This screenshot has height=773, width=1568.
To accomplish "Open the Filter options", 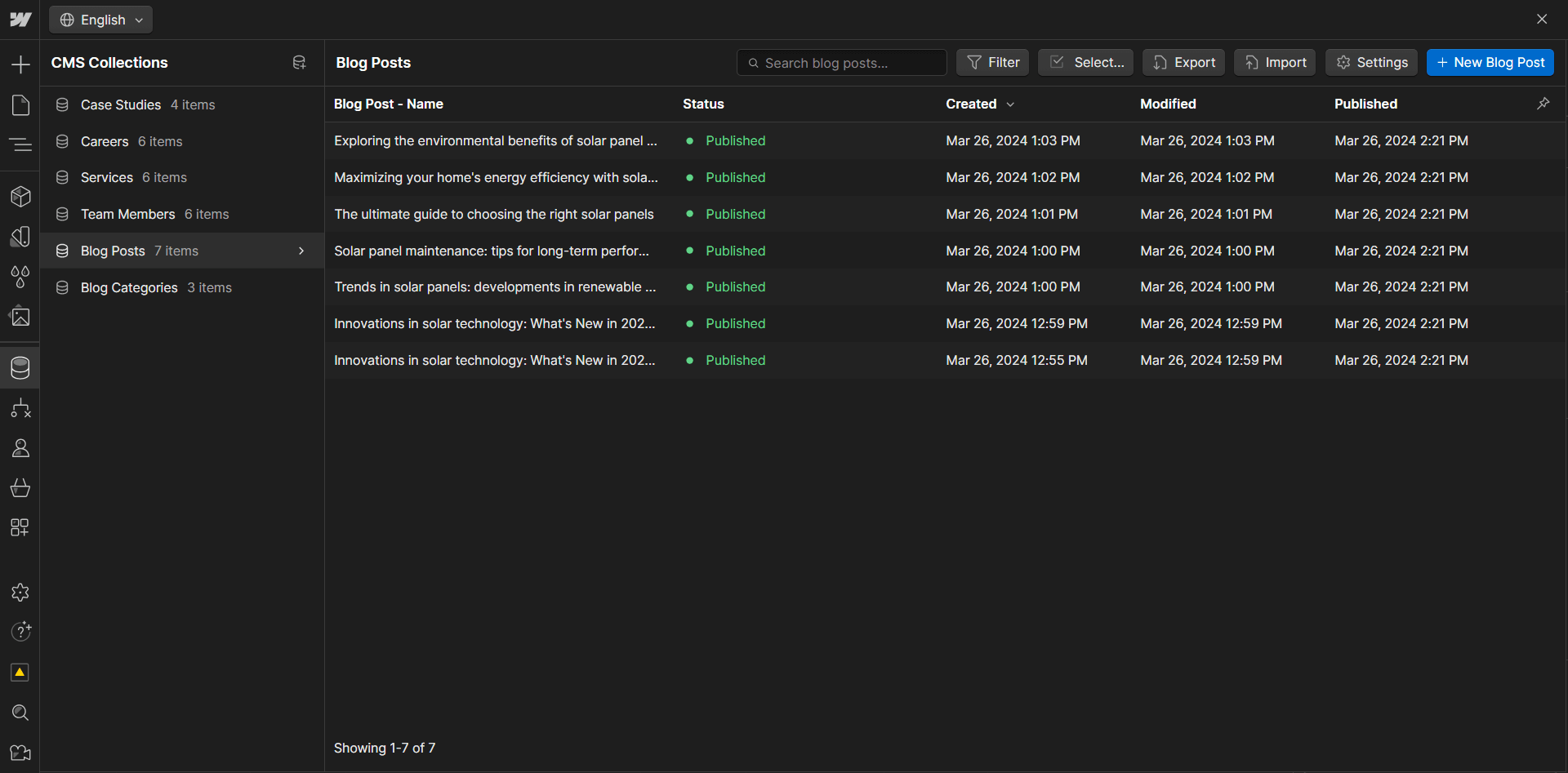I will click(992, 63).
